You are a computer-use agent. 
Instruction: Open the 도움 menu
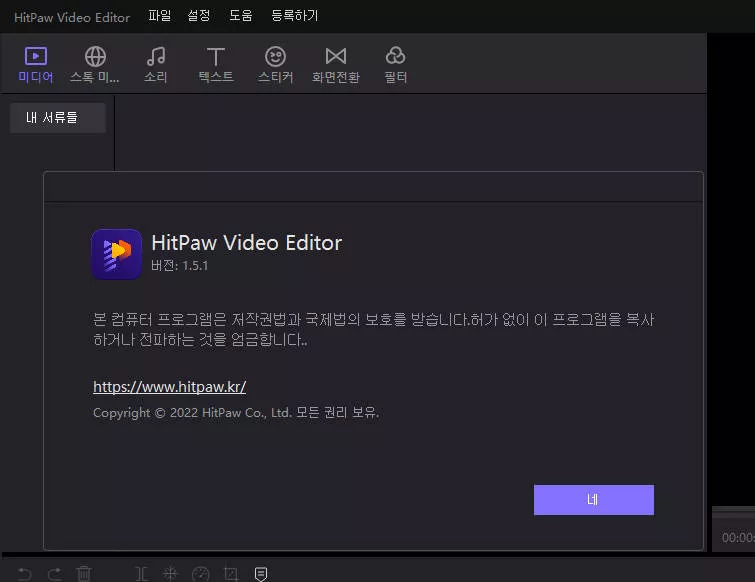241,16
